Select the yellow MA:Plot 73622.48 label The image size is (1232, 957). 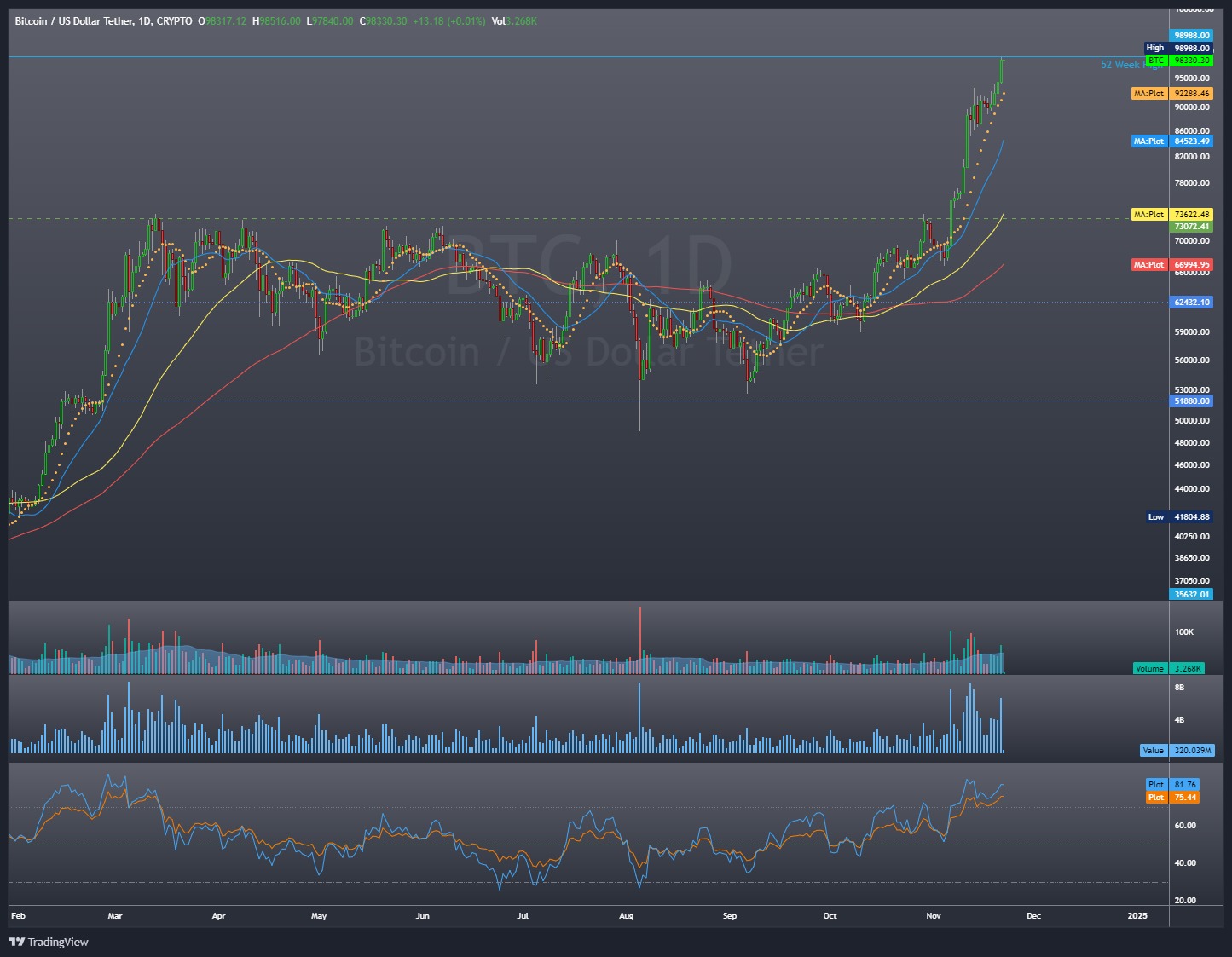coord(1171,215)
